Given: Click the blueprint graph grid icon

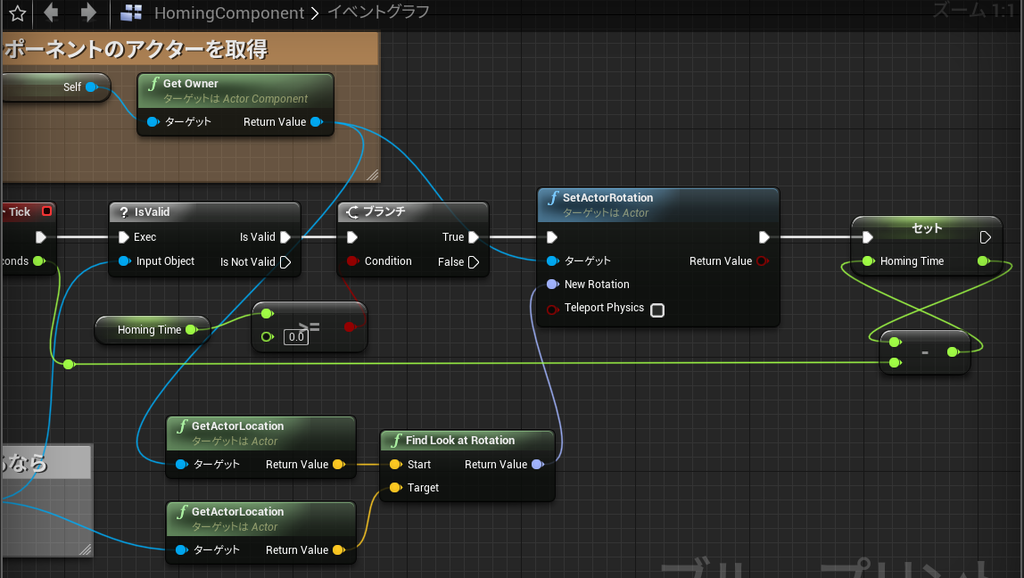Looking at the screenshot, I should click(131, 12).
